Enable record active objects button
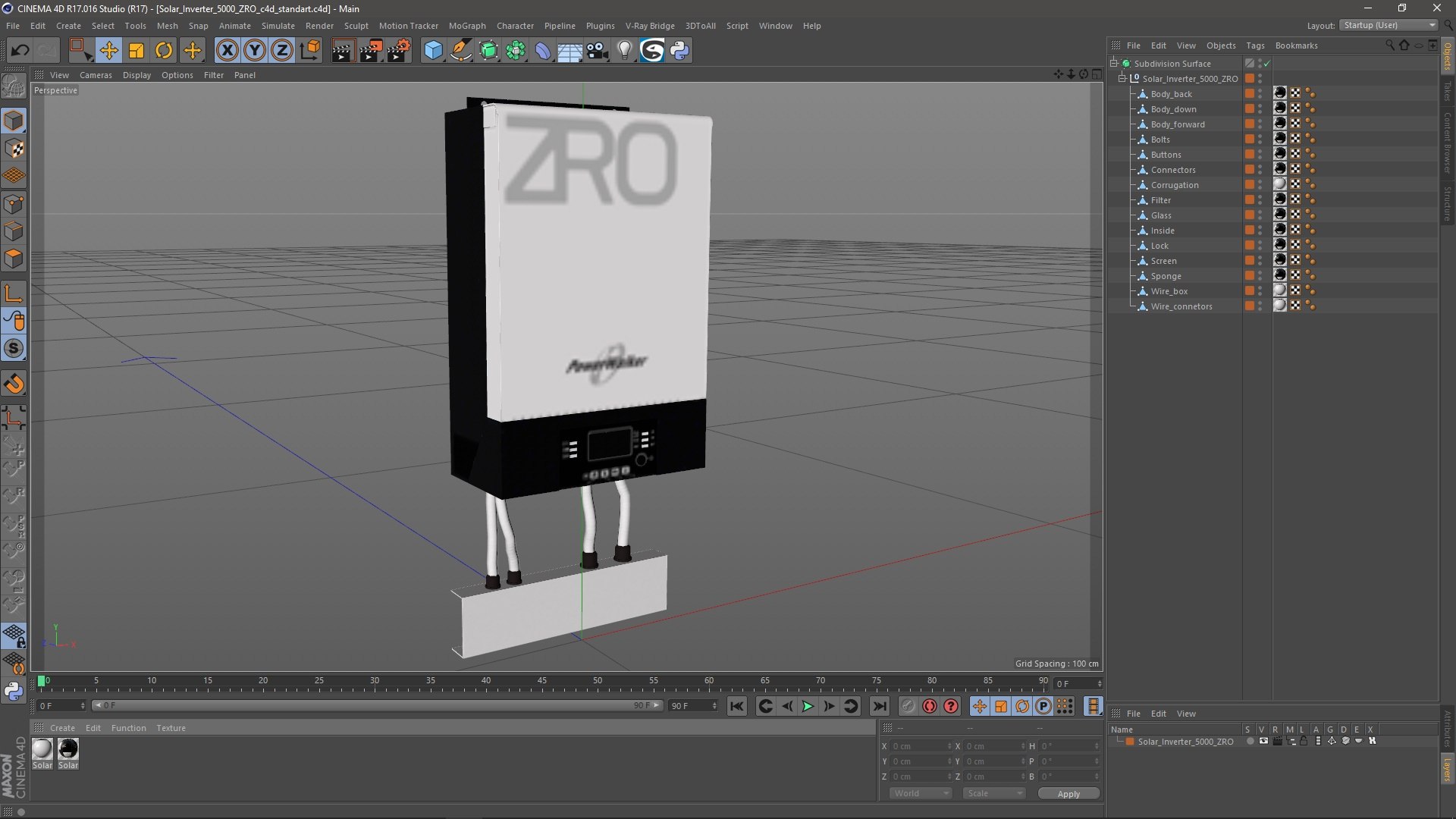The width and height of the screenshot is (1456, 819). (x=908, y=706)
